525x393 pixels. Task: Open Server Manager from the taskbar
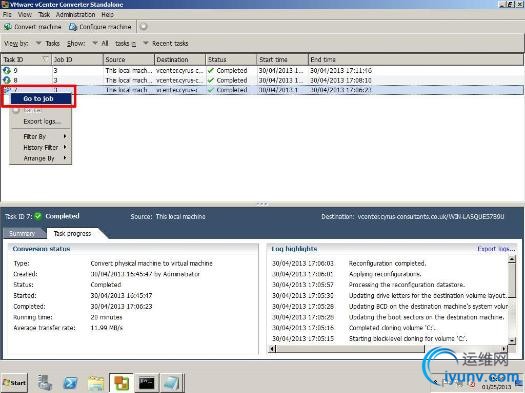[45, 383]
